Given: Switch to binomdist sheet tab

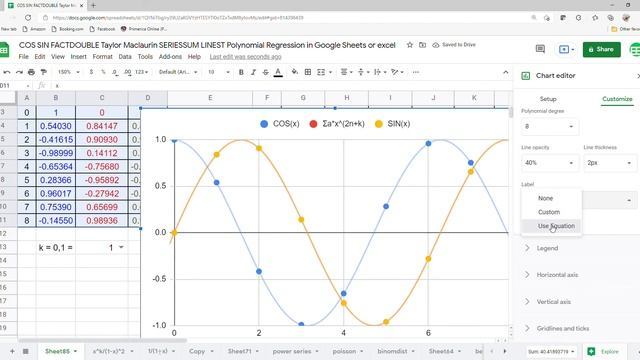Looking at the screenshot, I should pos(396,351).
